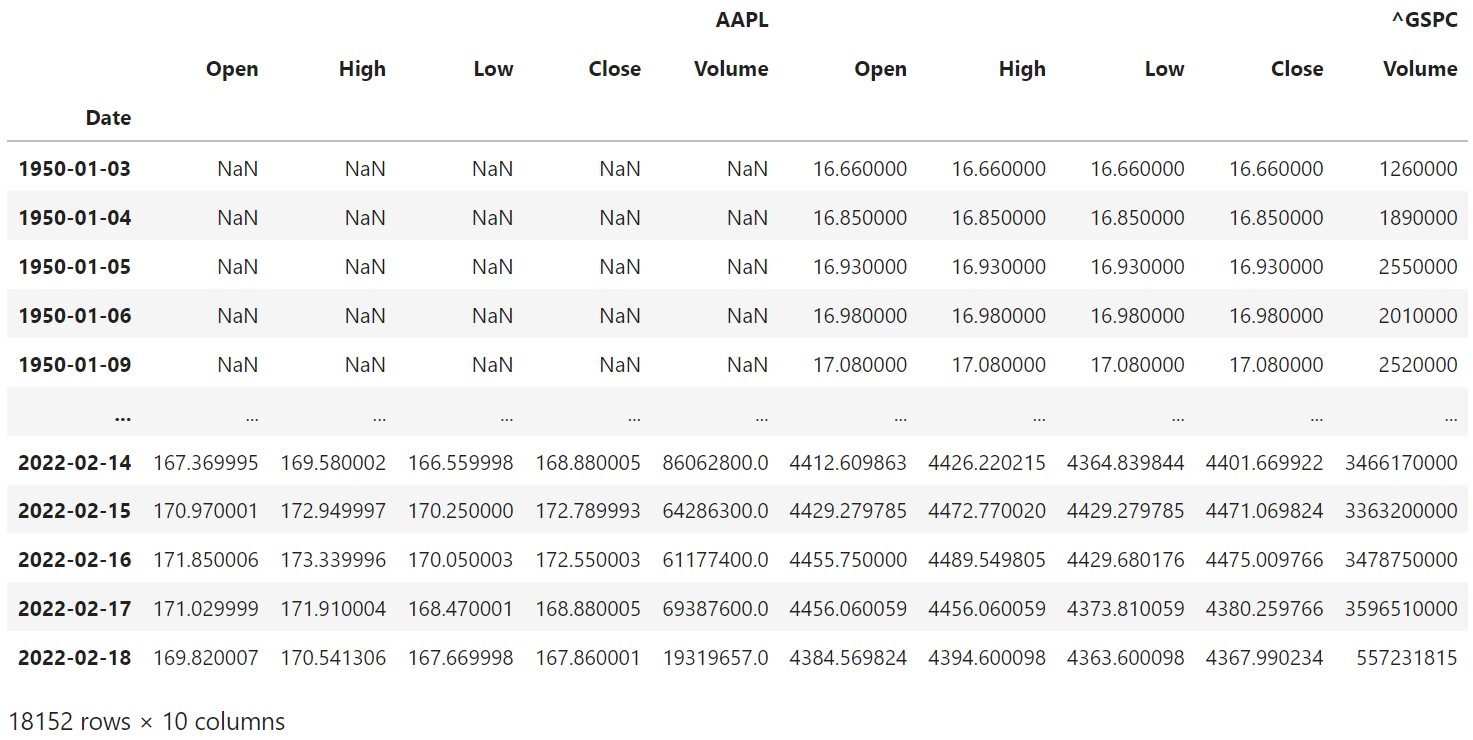1473x740 pixels.
Task: Click the cell value 4384.569824
Action: pos(849,658)
